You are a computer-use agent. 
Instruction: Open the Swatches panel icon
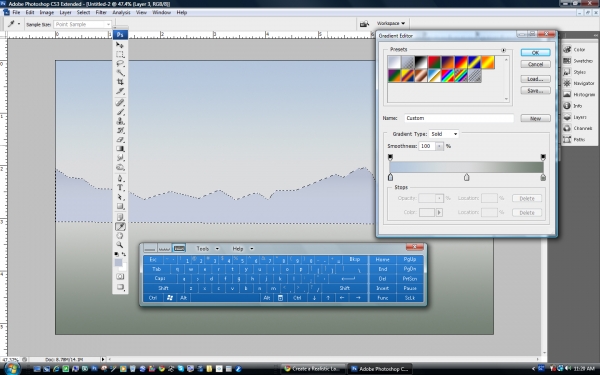coord(567,60)
